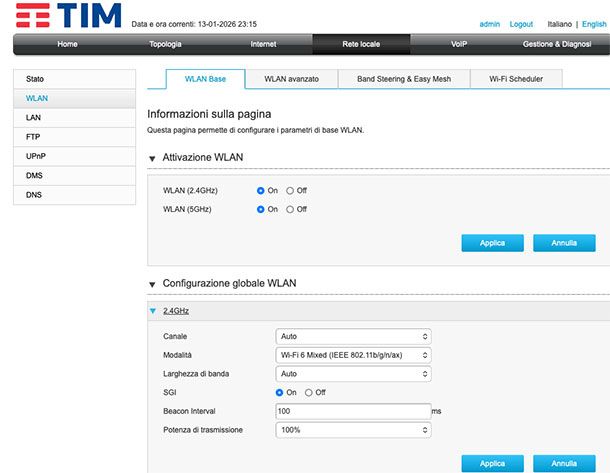Collapse the Attivazione WLAN section triangle
This screenshot has height=473, width=610.
tap(152, 158)
